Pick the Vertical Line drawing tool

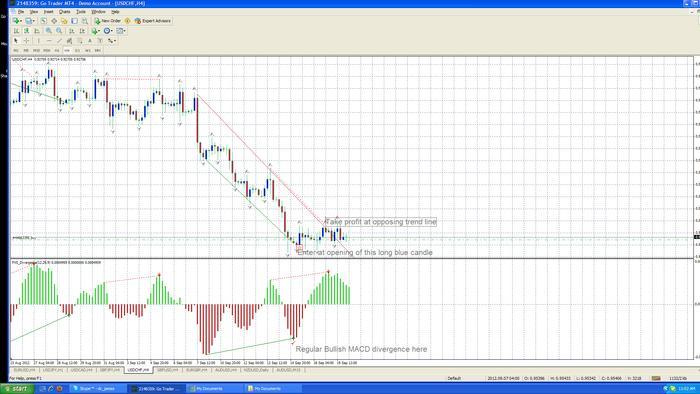pos(38,41)
